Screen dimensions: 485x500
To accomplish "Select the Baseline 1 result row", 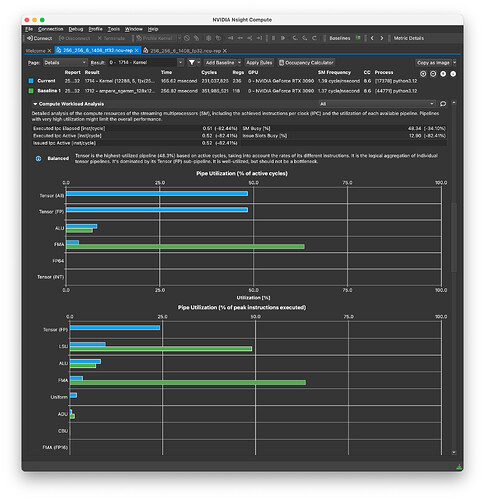I will [223, 91].
